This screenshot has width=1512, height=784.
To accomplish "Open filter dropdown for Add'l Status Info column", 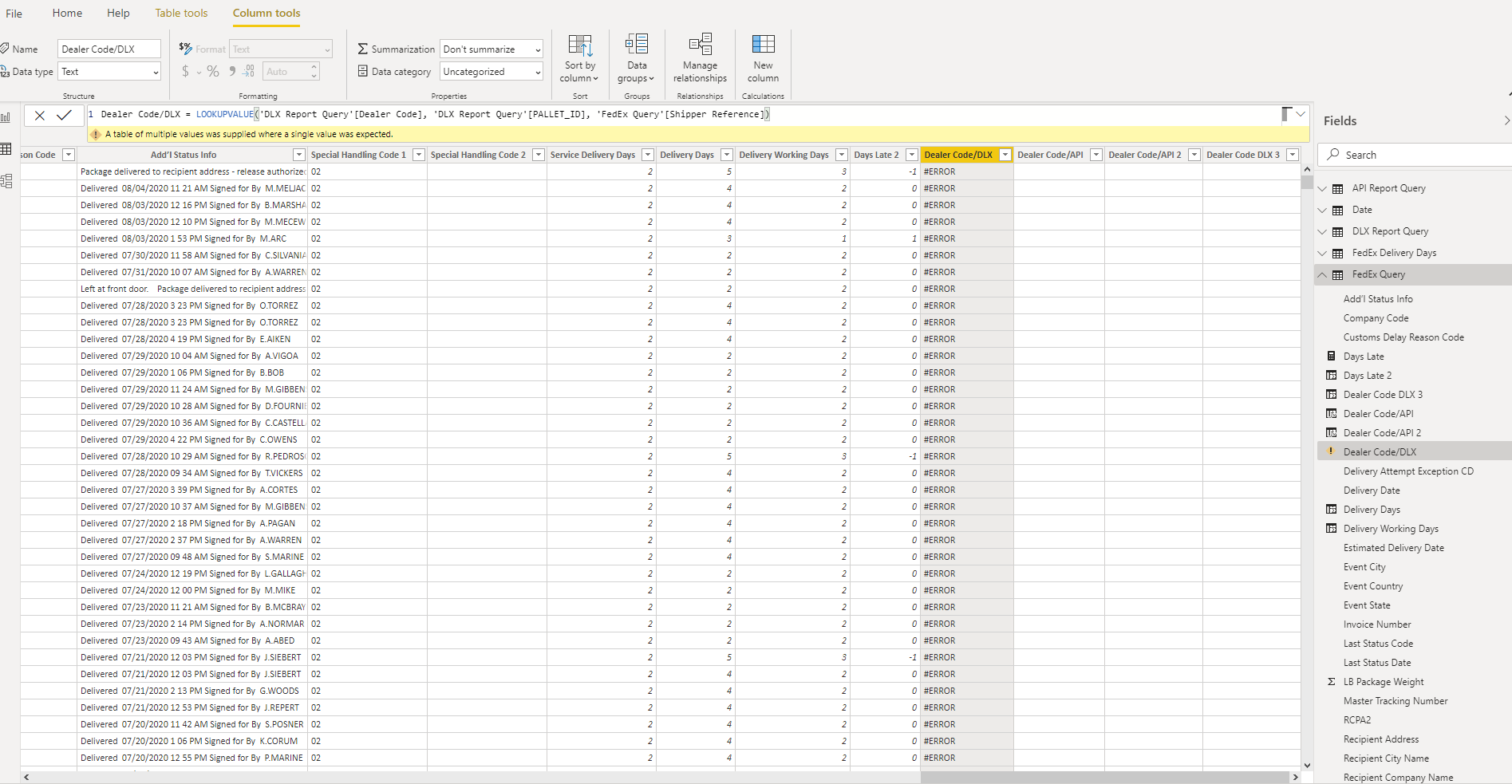I will [299, 155].
